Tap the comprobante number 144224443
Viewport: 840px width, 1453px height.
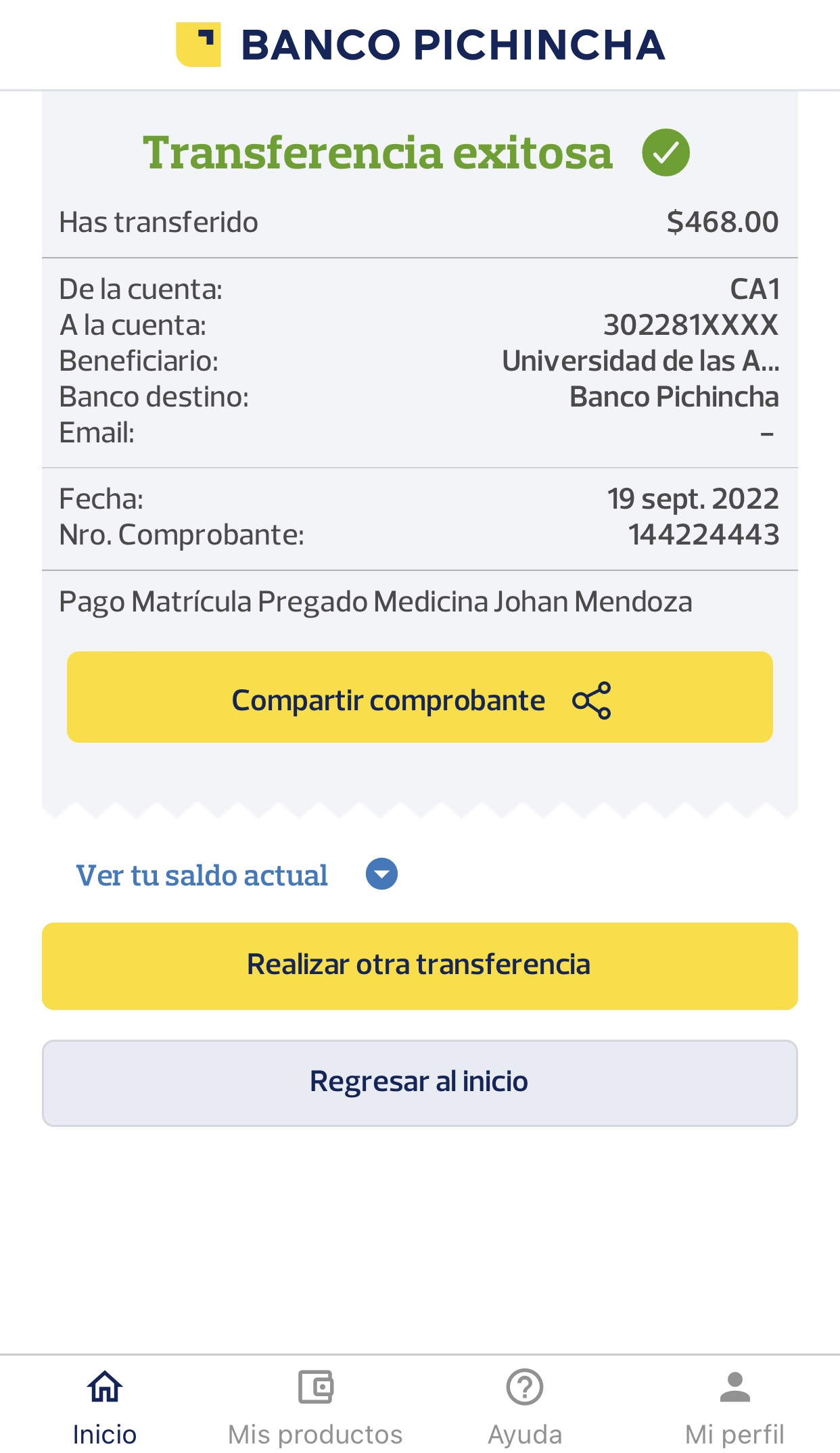[x=703, y=535]
